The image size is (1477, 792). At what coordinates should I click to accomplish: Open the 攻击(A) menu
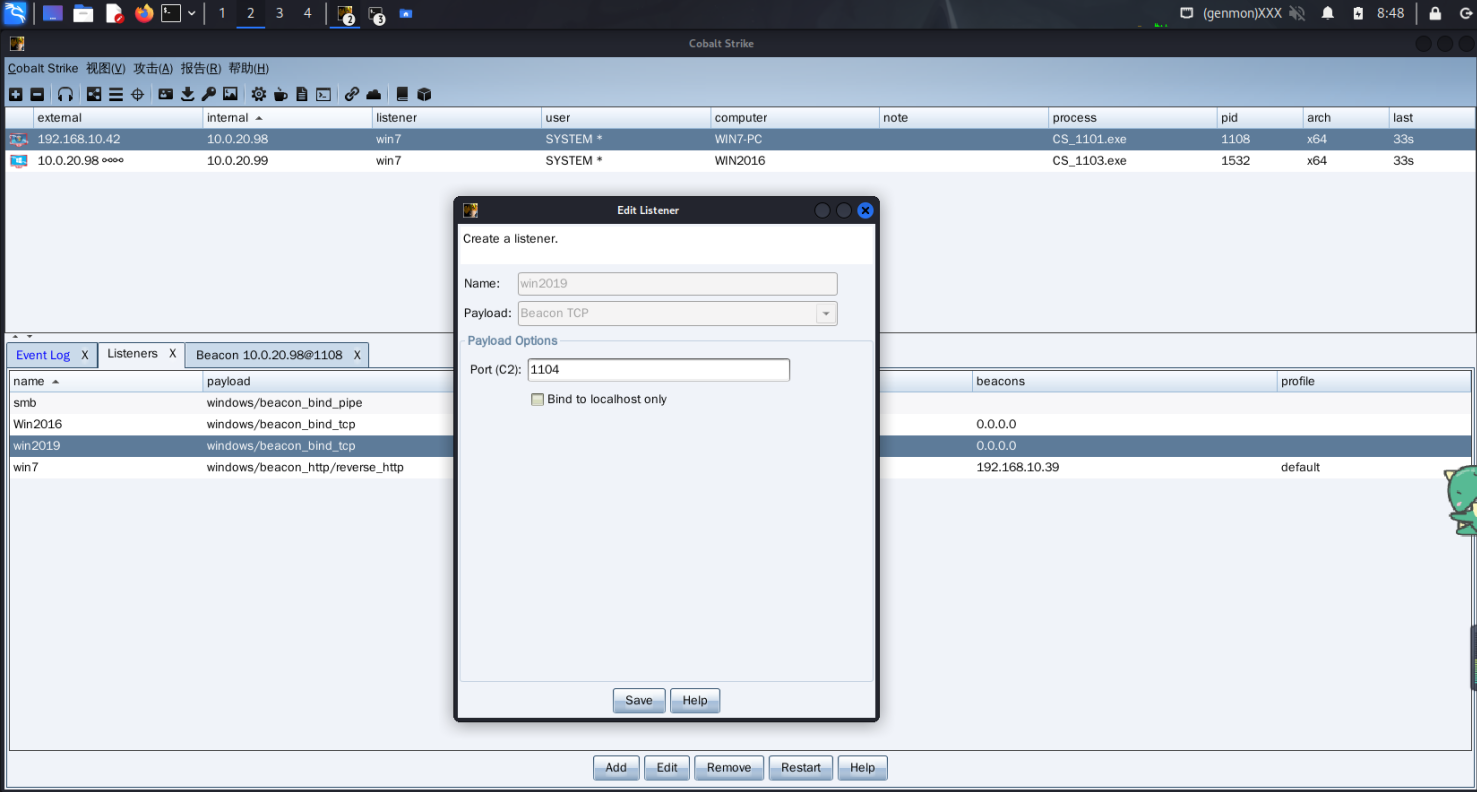153,68
